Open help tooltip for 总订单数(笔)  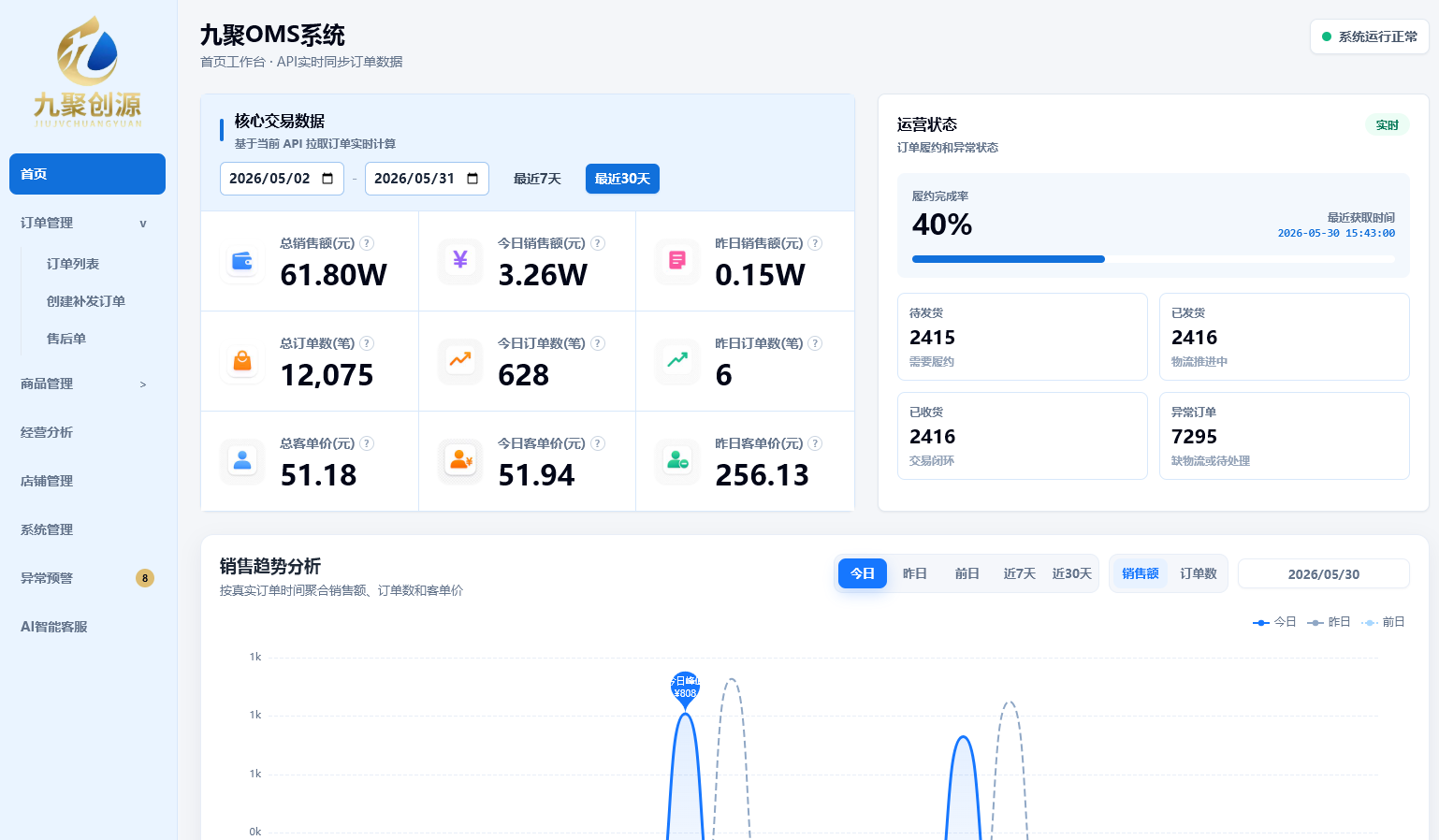click(x=367, y=343)
